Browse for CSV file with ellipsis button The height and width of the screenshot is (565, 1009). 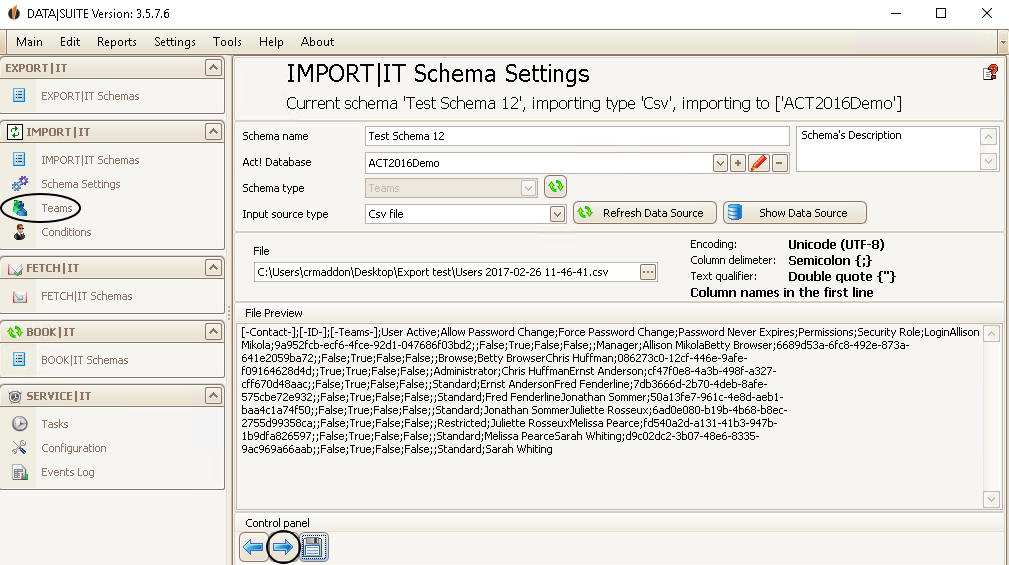click(x=647, y=272)
